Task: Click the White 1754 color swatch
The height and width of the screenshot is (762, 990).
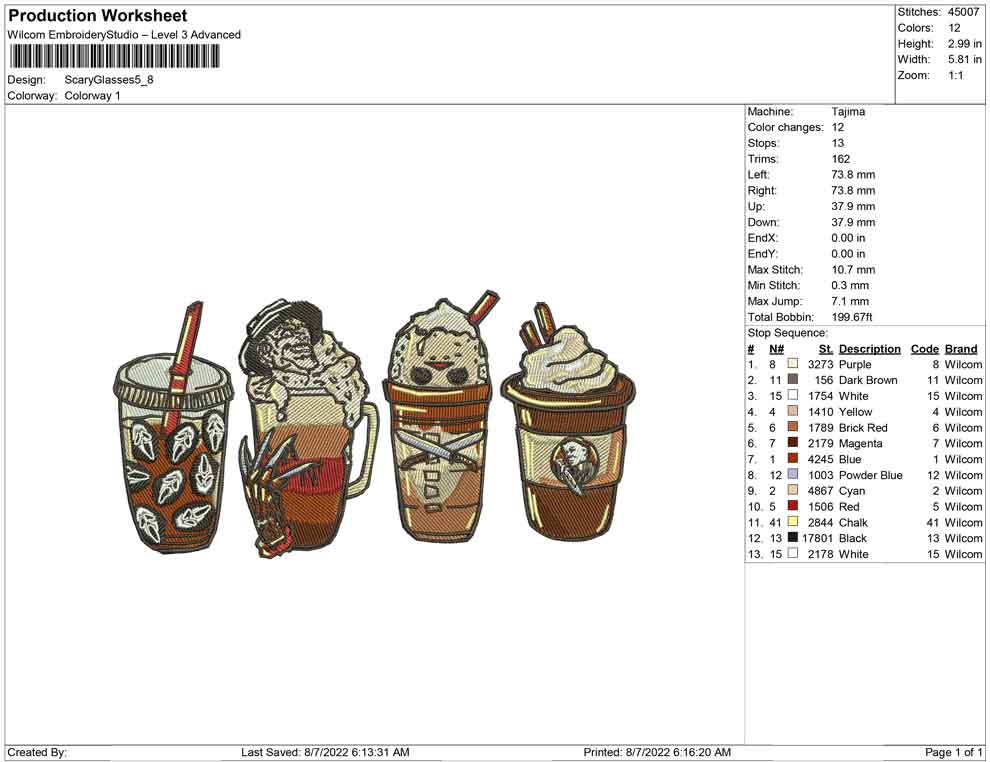Action: click(x=793, y=395)
